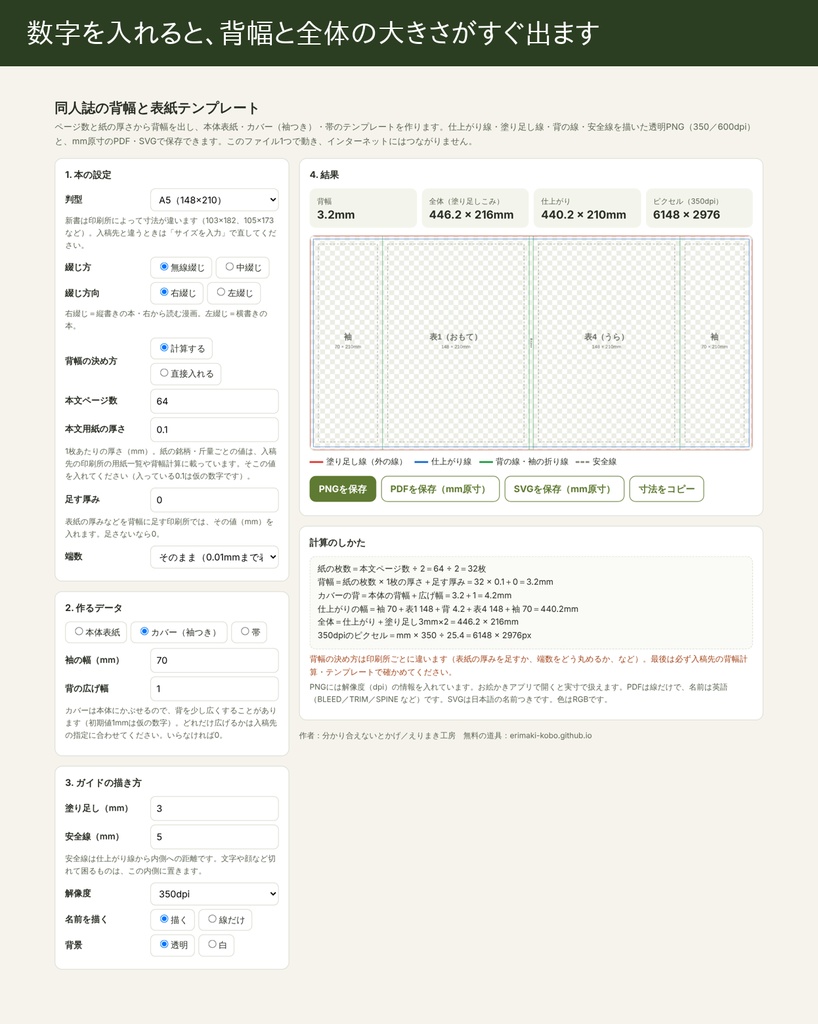Select 透明 background option
The image size is (818, 1024).
pyautogui.click(x=172, y=944)
